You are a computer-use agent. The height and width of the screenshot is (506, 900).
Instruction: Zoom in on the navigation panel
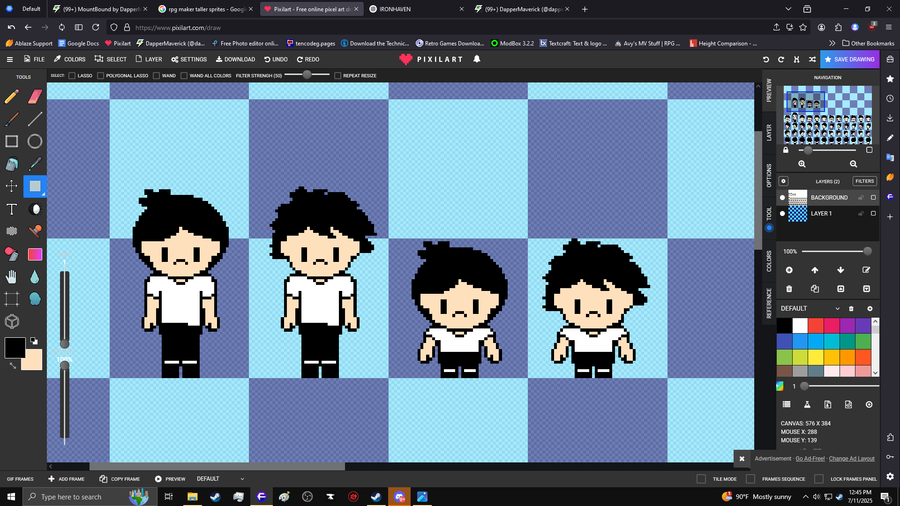[802, 164]
